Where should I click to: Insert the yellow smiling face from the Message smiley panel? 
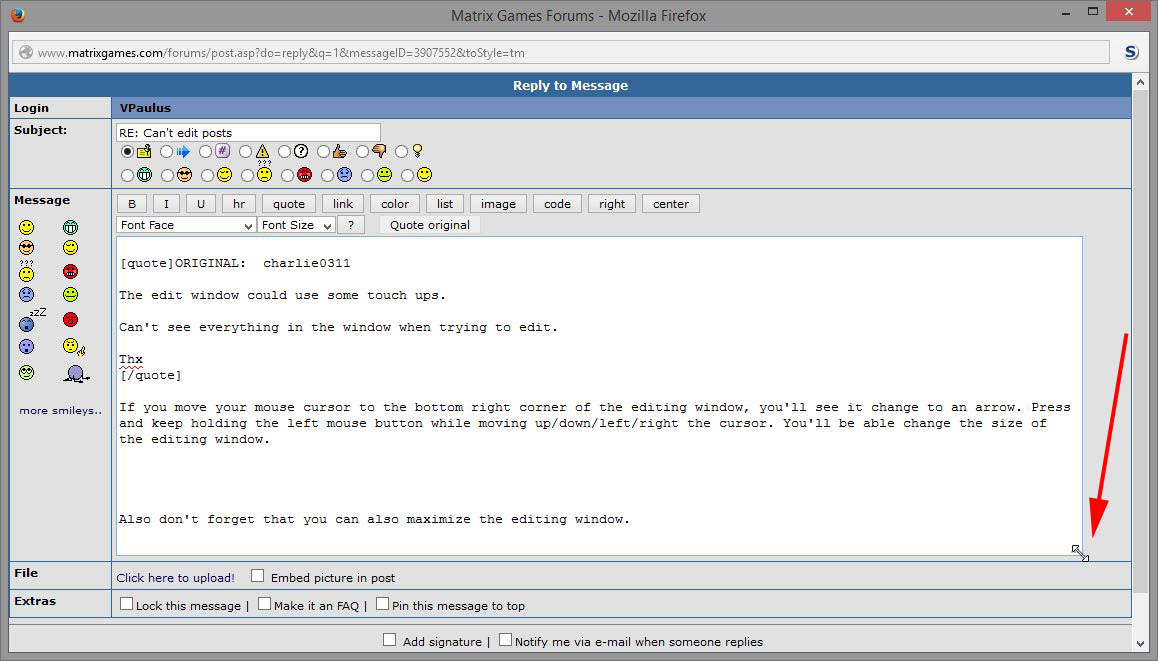coord(27,227)
